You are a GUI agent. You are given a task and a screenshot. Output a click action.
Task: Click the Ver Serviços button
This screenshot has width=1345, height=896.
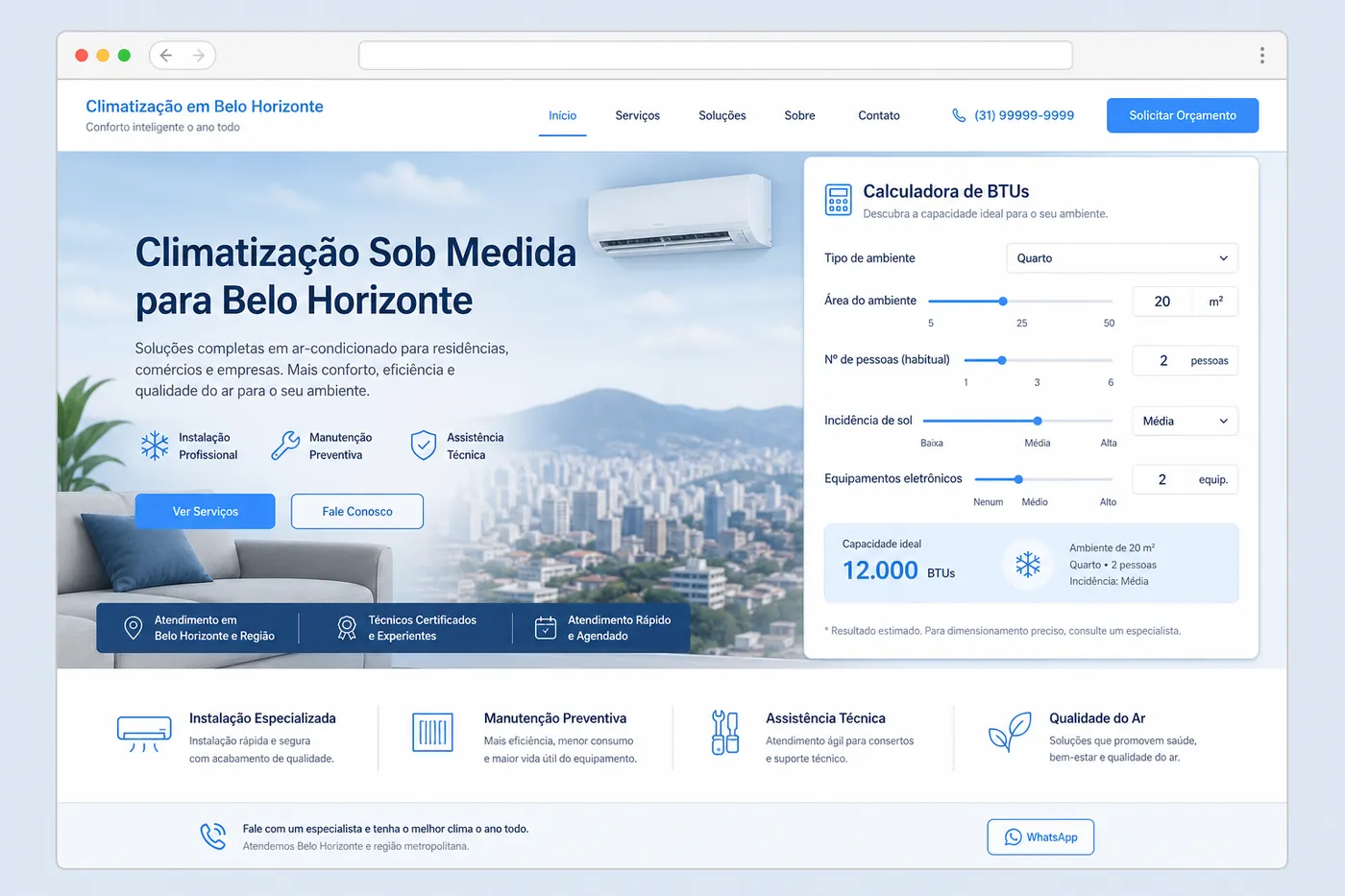tap(205, 511)
